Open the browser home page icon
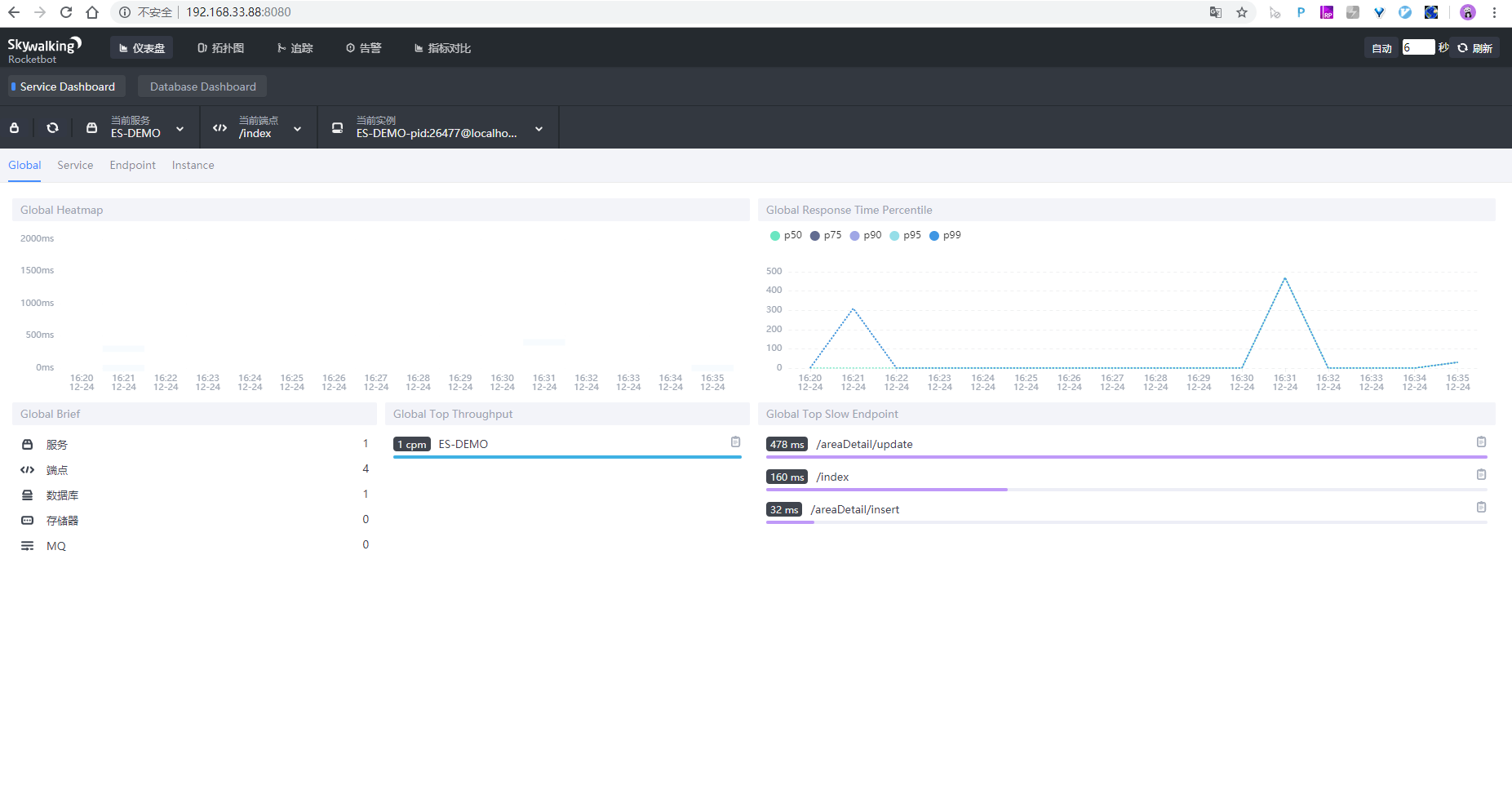This screenshot has width=1512, height=790. (92, 12)
